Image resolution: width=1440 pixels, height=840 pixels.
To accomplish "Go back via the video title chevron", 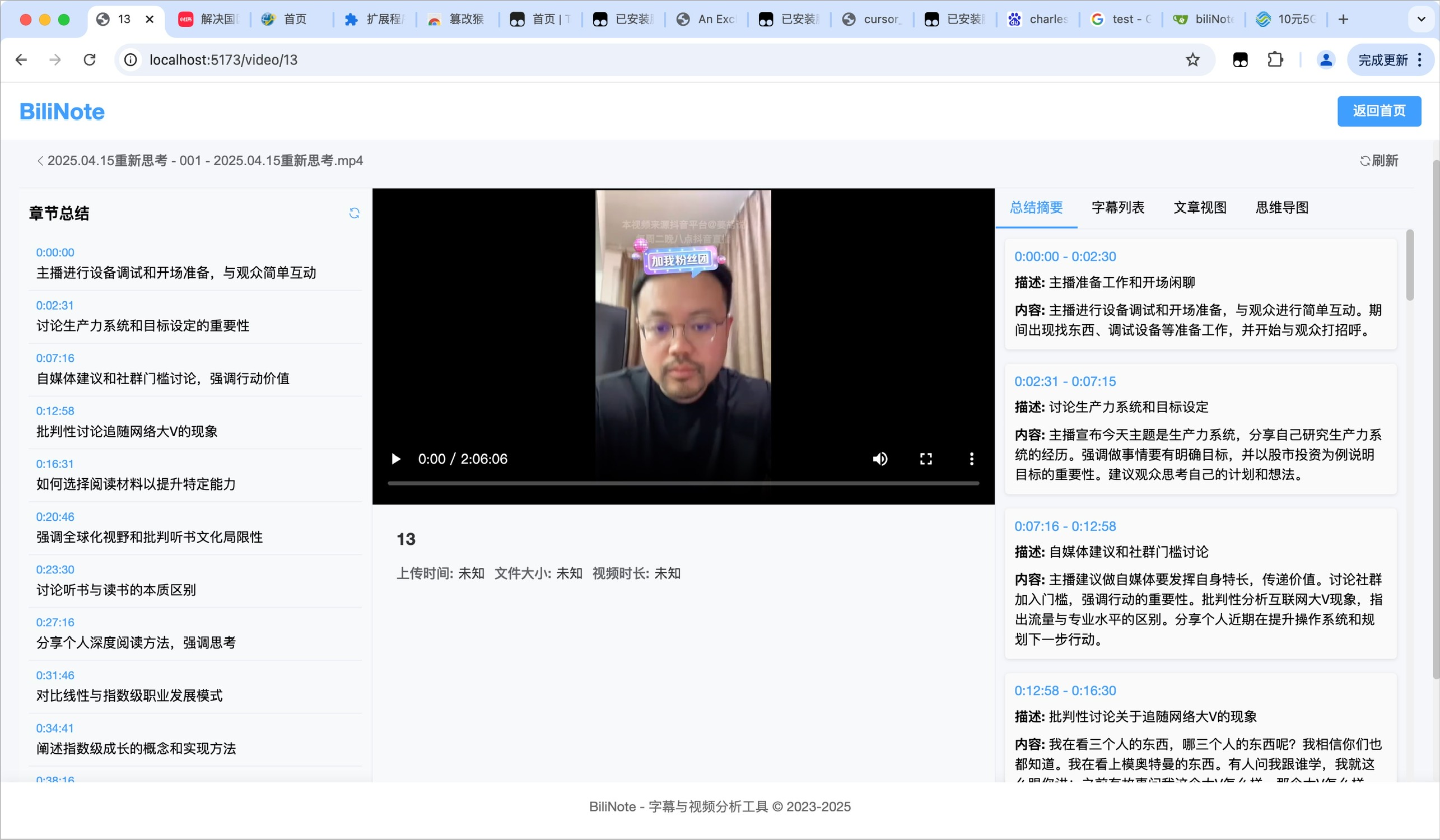I will pos(40,161).
